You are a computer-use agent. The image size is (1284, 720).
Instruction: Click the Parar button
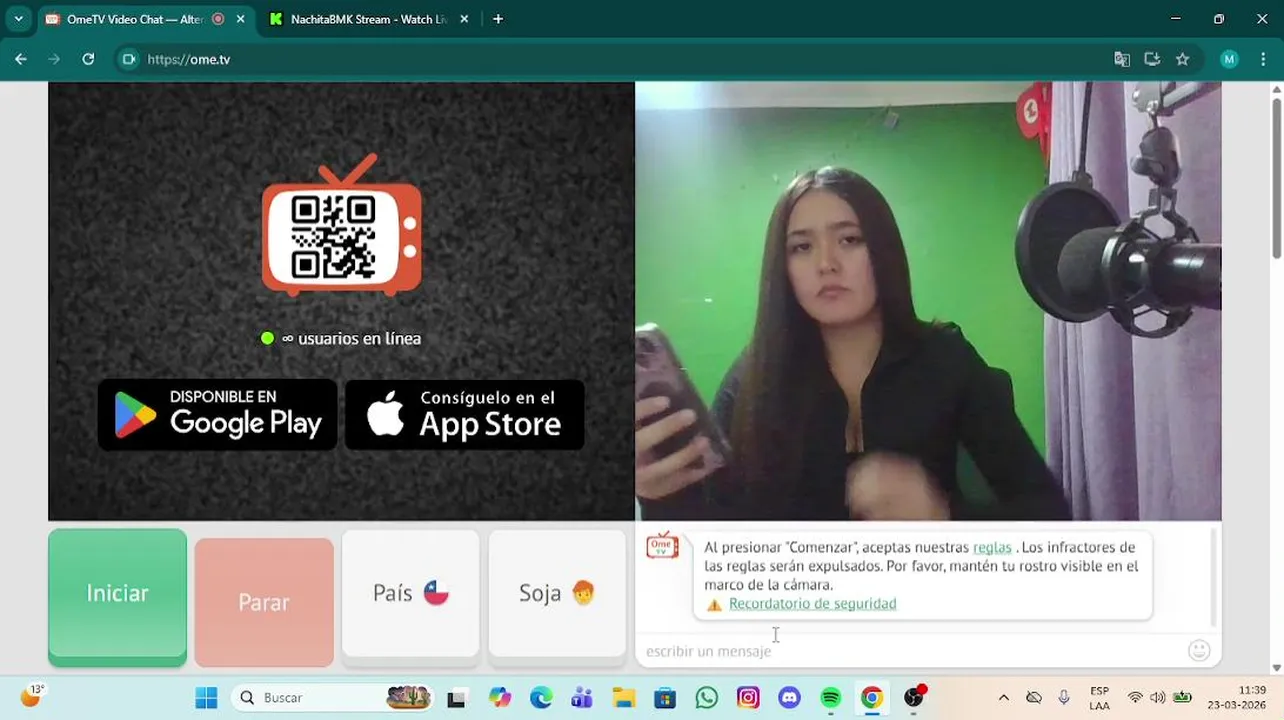pos(264,602)
